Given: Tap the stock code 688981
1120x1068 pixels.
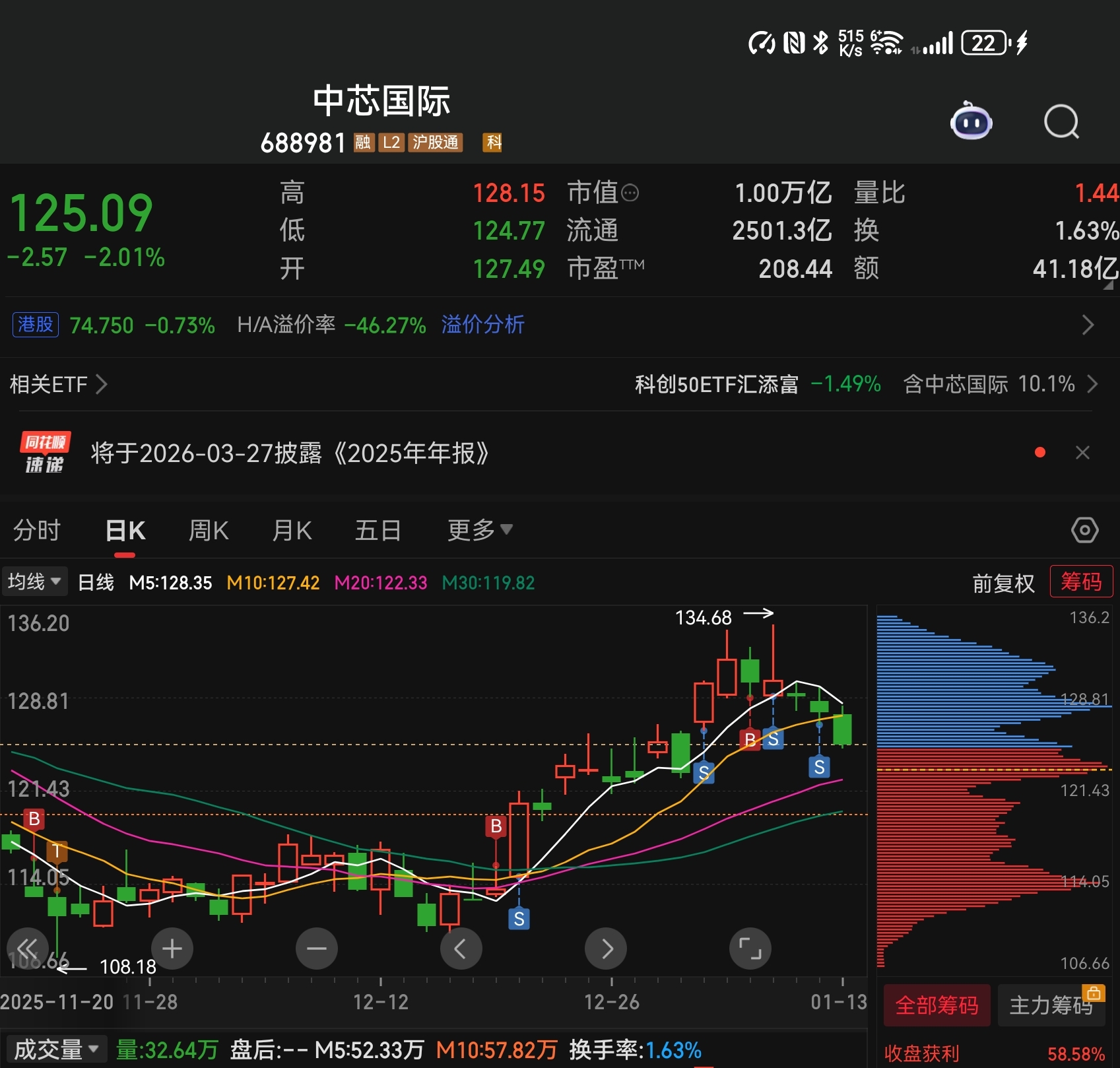Looking at the screenshot, I should tap(303, 143).
